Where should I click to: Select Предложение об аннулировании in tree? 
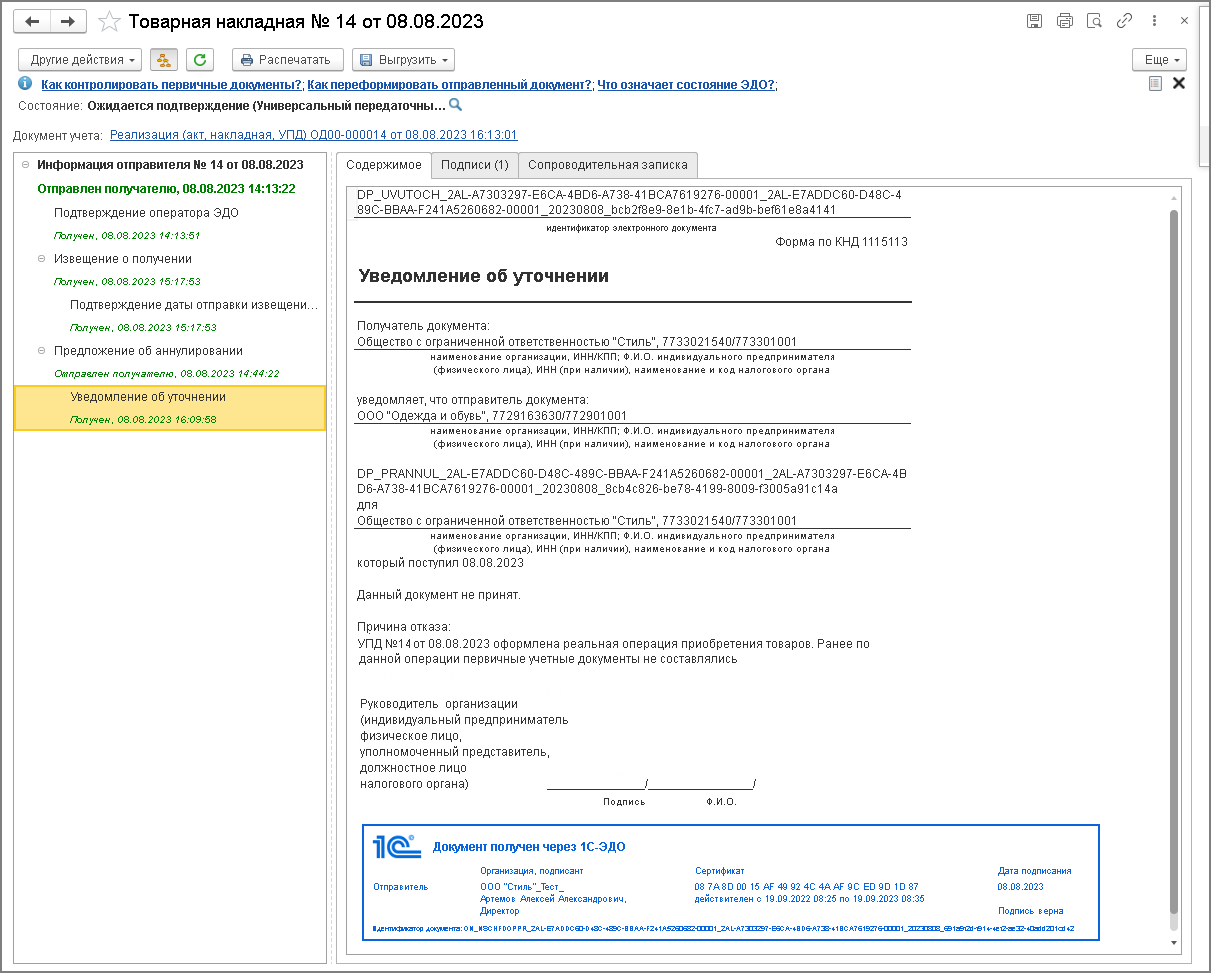[148, 351]
